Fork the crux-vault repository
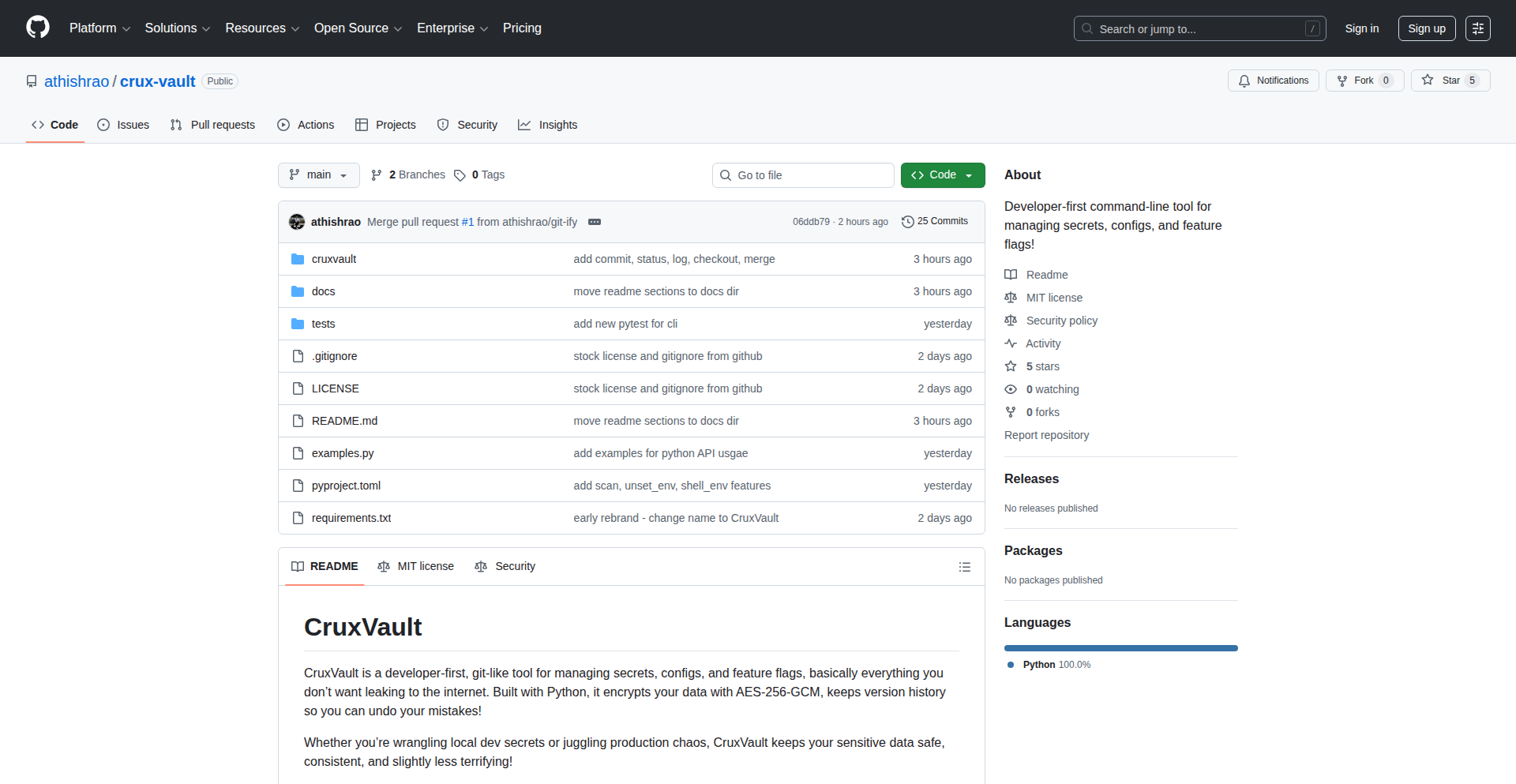The width and height of the screenshot is (1516, 784). (x=1365, y=81)
